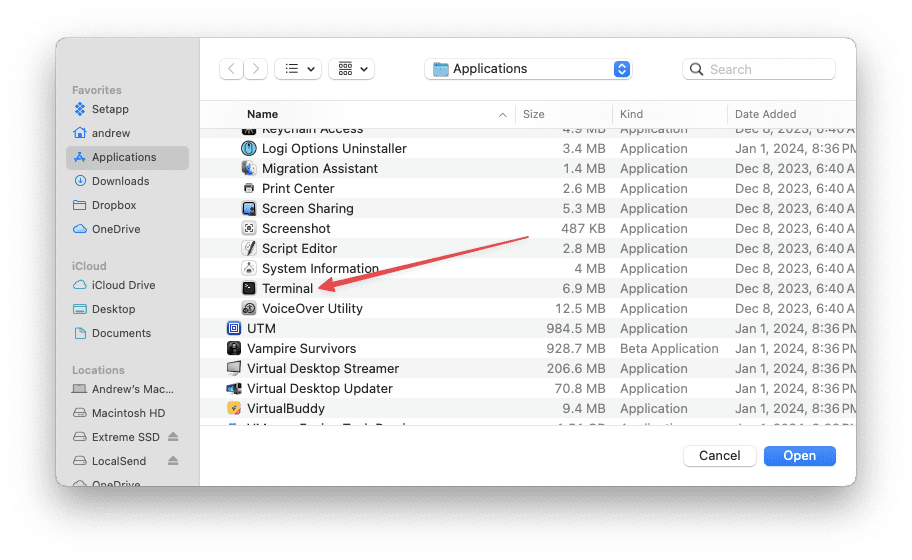Screen dimensions: 912x560
Task: Select the Terminal file row name
Action: [287, 288]
